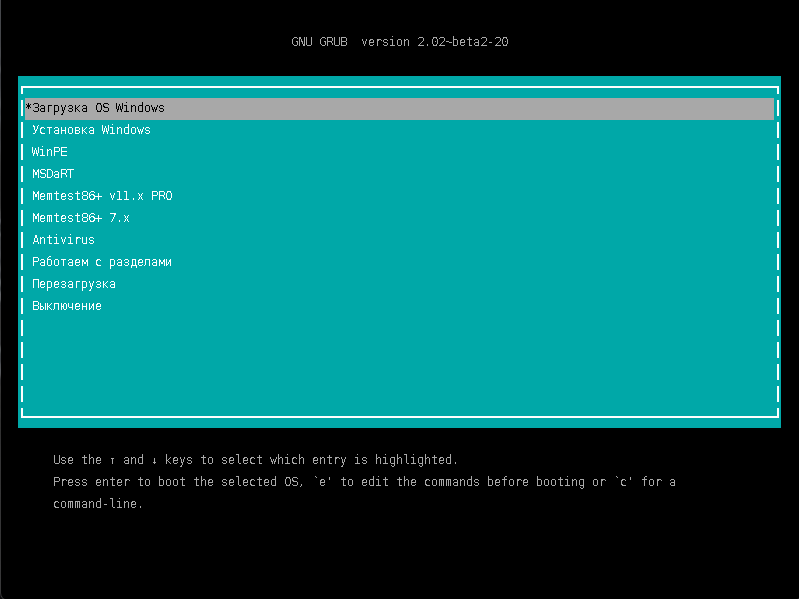This screenshot has height=599, width=799.
Task: Click the asterisk marker on the highlighted entry
Action: 29,107
